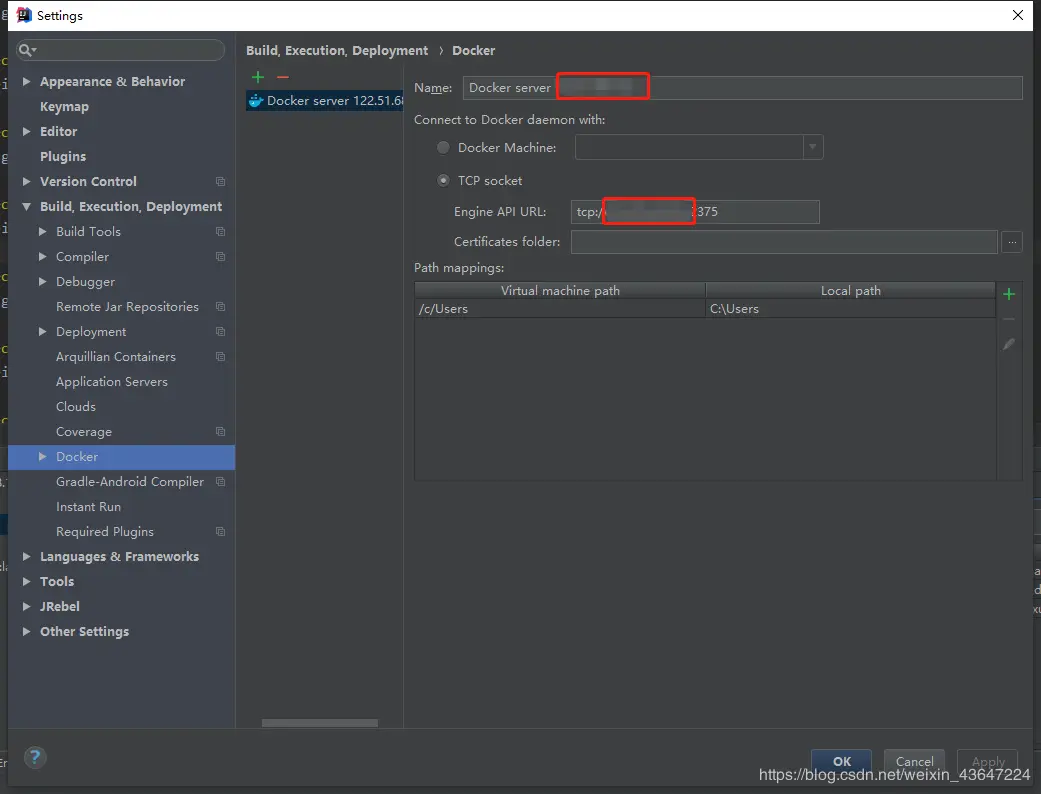
Task: Open the Docker Machine dropdown
Action: coord(813,147)
